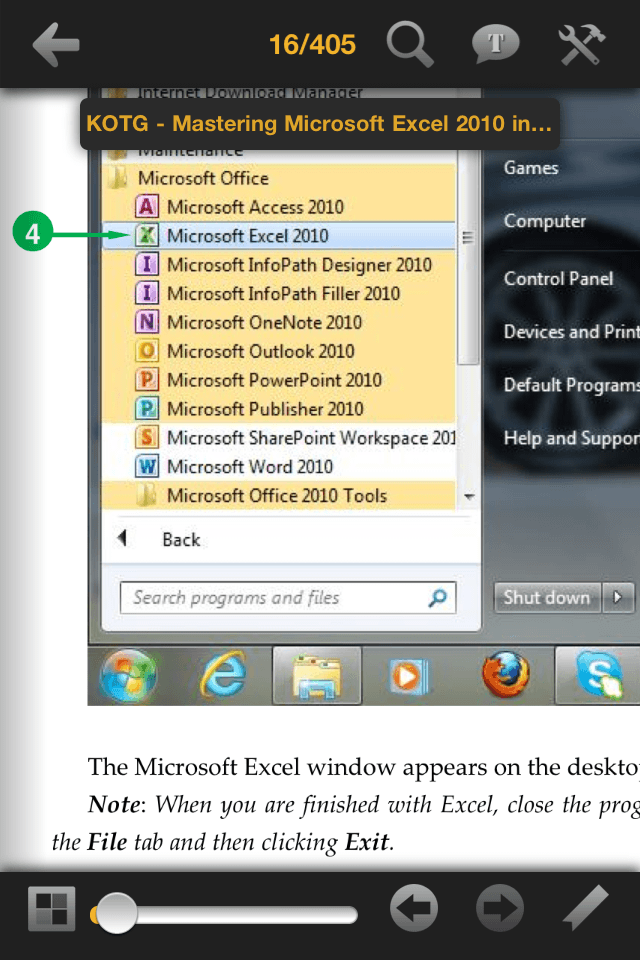Open Firefox from taskbar

point(505,675)
